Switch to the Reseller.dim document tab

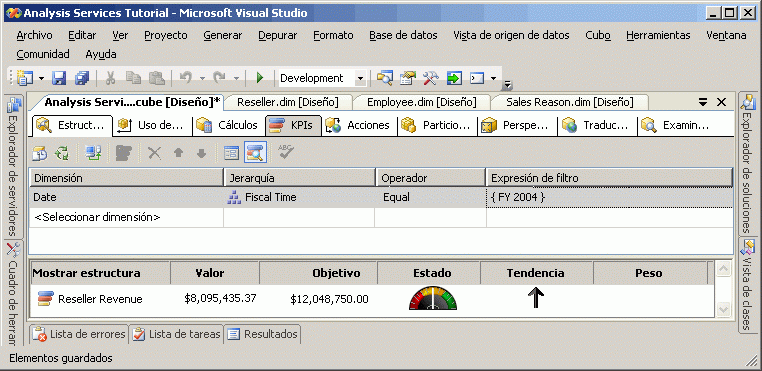coord(287,102)
